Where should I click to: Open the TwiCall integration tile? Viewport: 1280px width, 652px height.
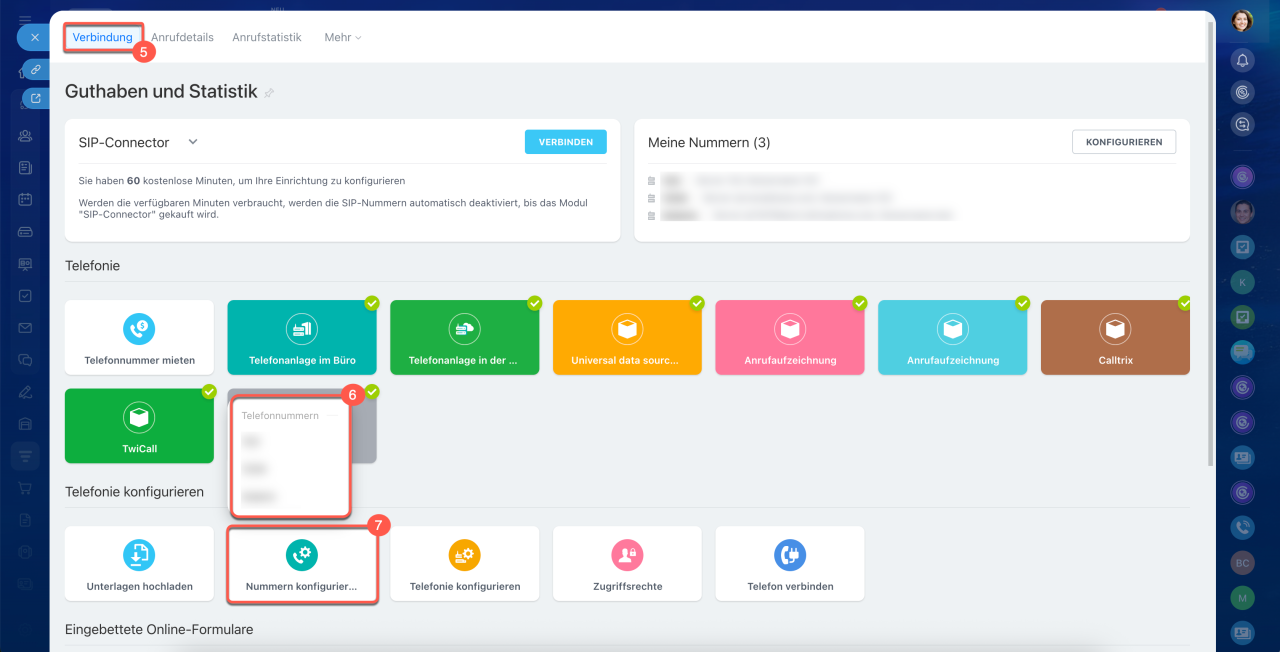coord(139,425)
